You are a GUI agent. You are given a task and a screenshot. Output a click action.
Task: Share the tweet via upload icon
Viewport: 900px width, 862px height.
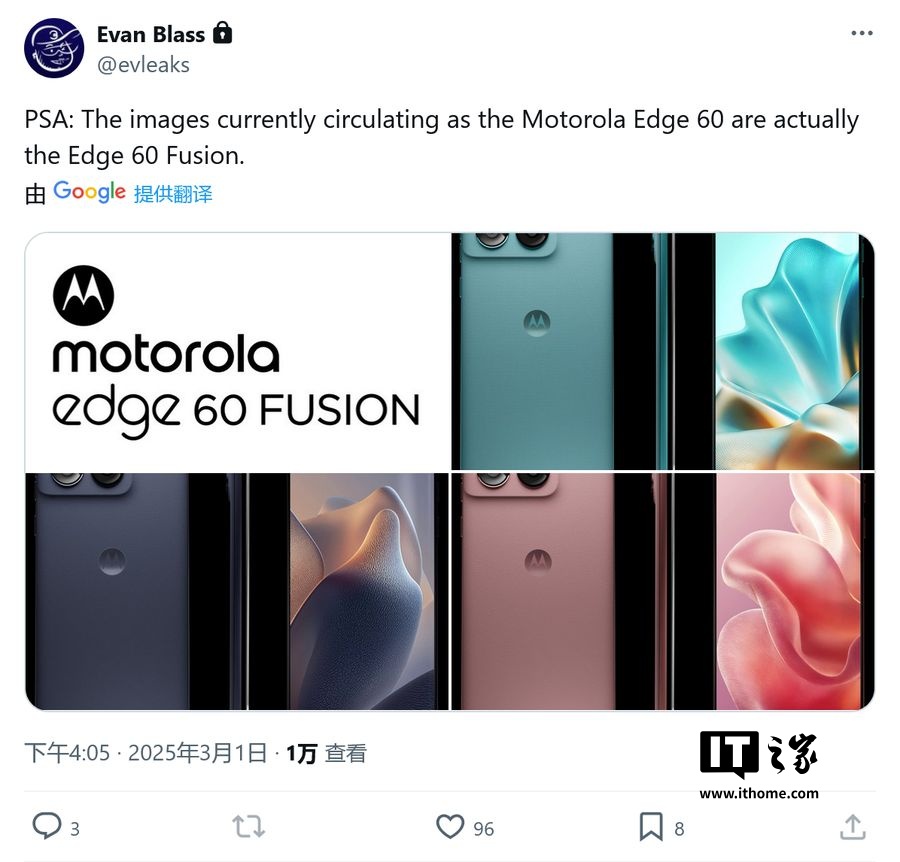tap(853, 827)
